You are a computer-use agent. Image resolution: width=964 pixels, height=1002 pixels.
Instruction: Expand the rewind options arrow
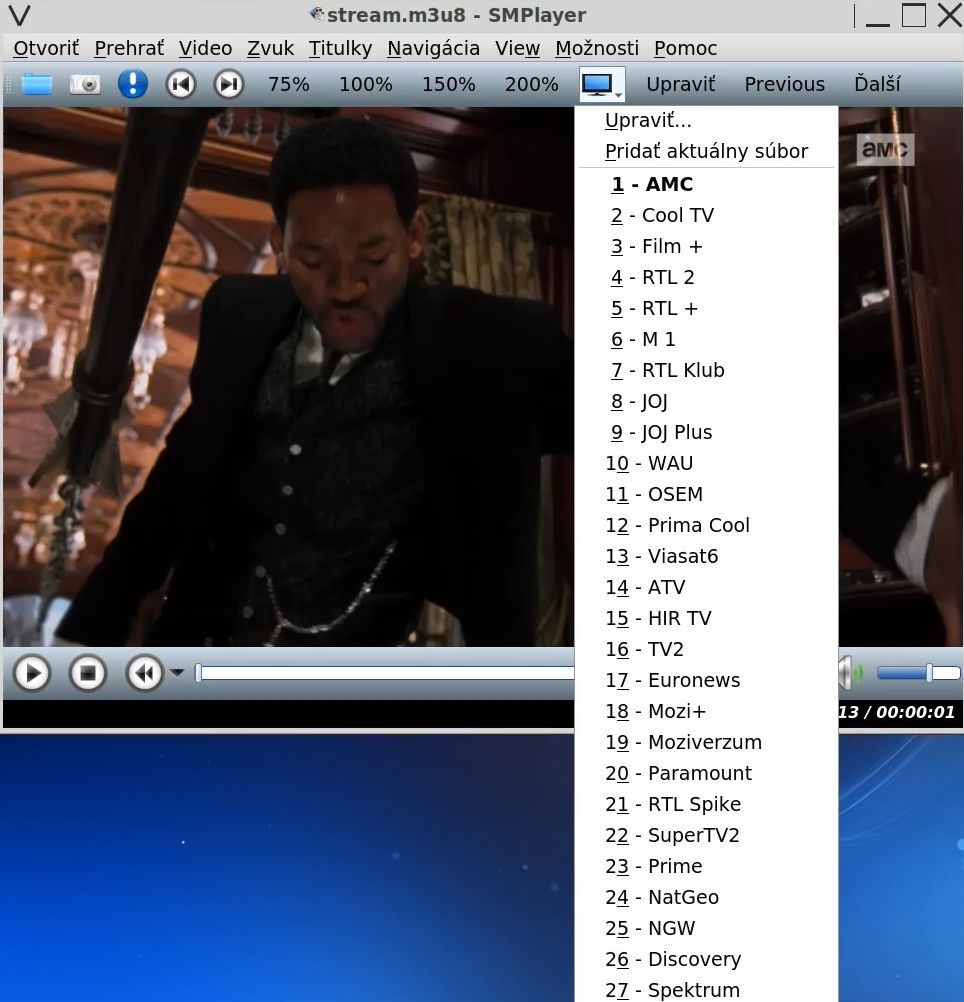coord(177,674)
